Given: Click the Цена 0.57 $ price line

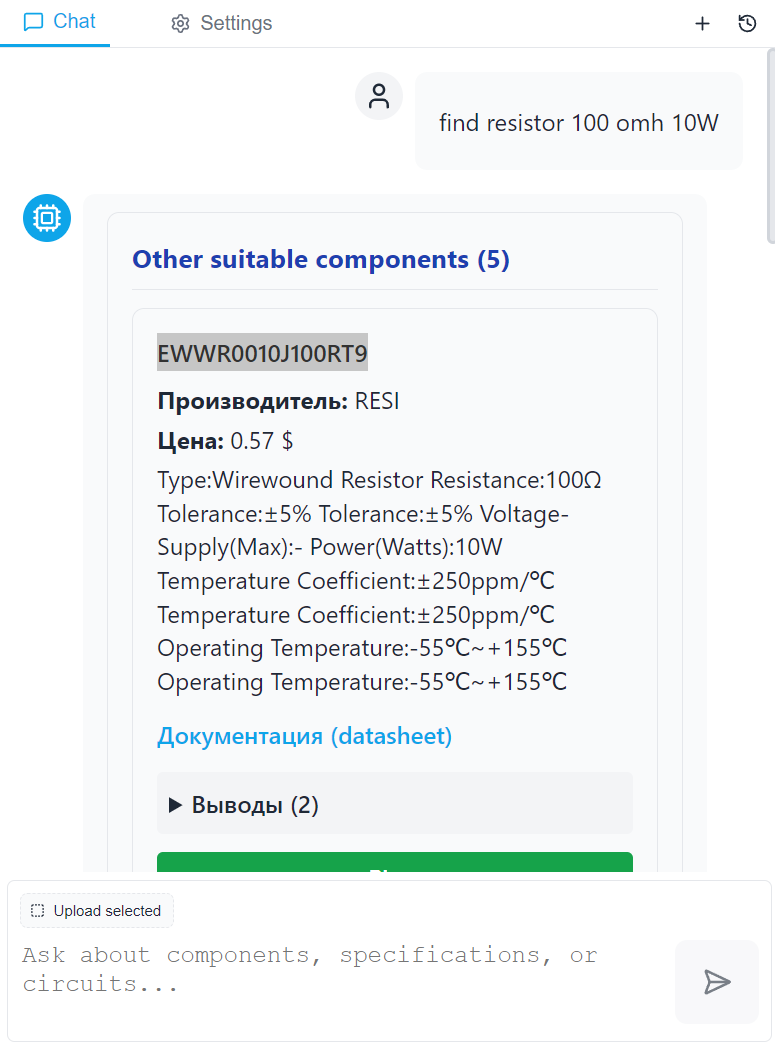Looking at the screenshot, I should click(225, 441).
